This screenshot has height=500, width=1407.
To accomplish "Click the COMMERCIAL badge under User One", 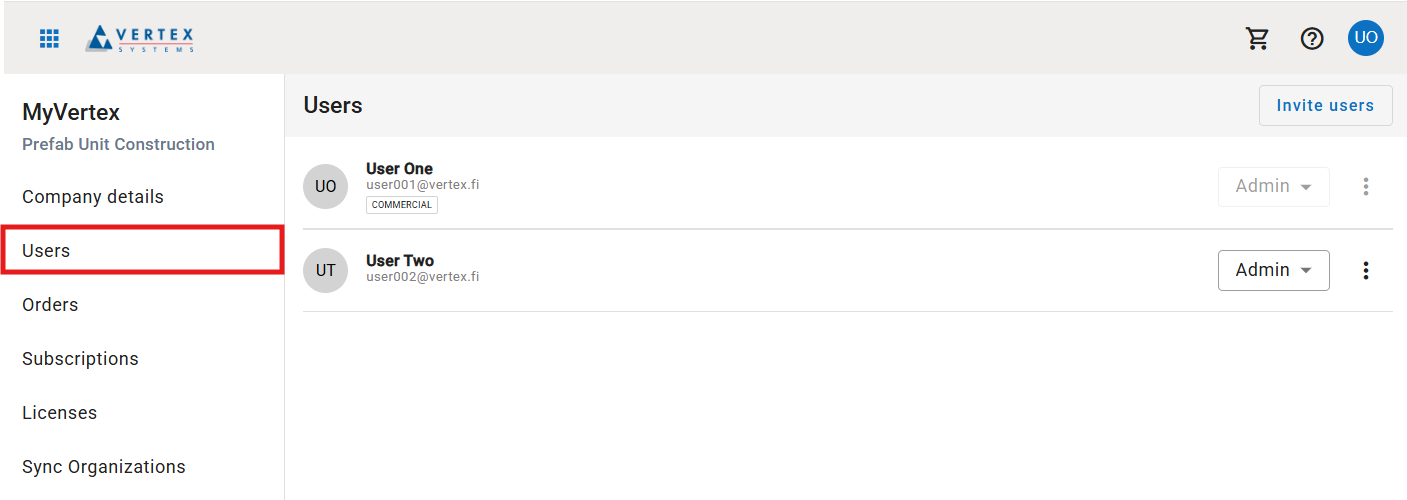I will tap(402, 205).
